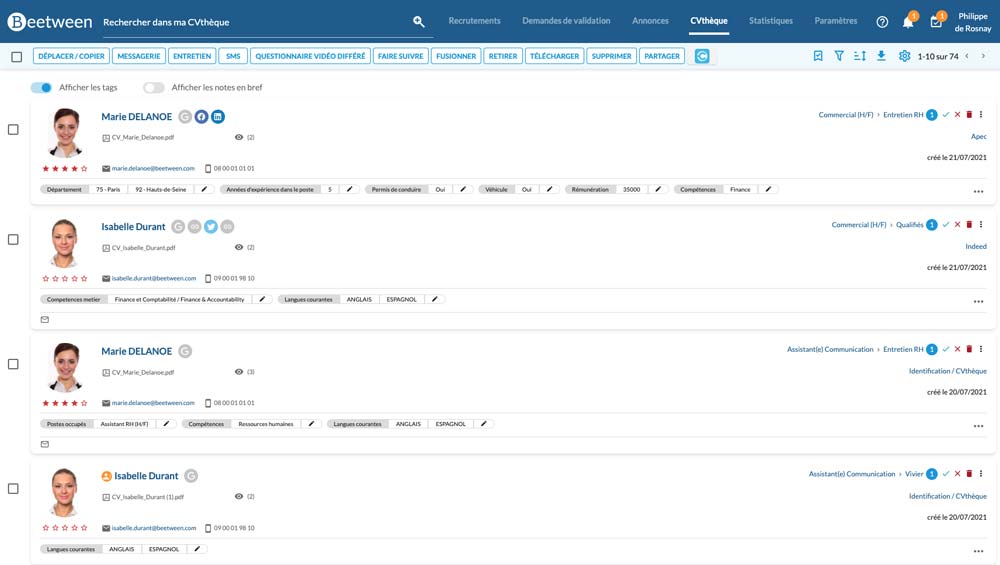
Task: Open the Paramètres tab
Action: coord(835,21)
